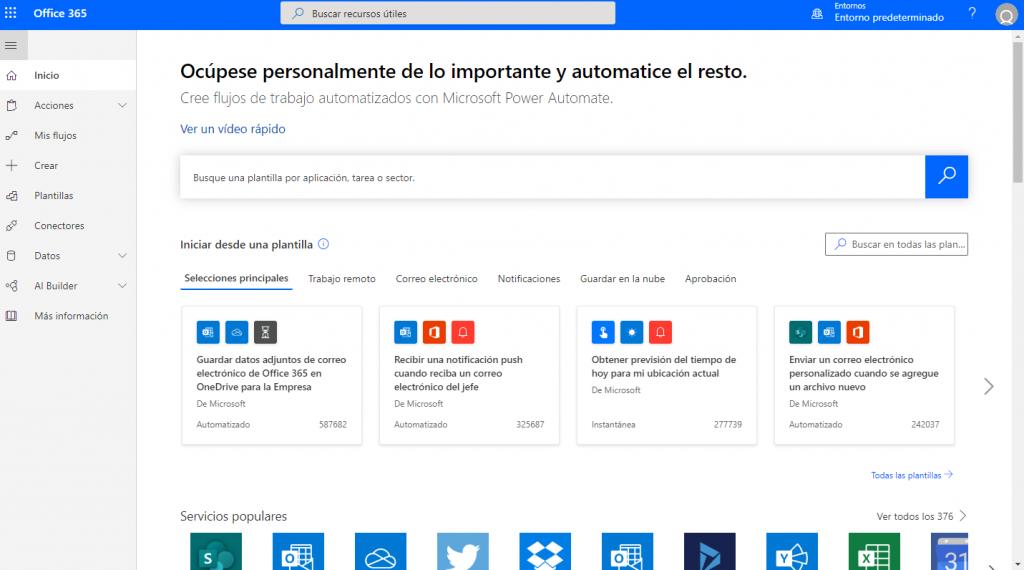
Task: Open the SharePoint service tile
Action: 216,551
